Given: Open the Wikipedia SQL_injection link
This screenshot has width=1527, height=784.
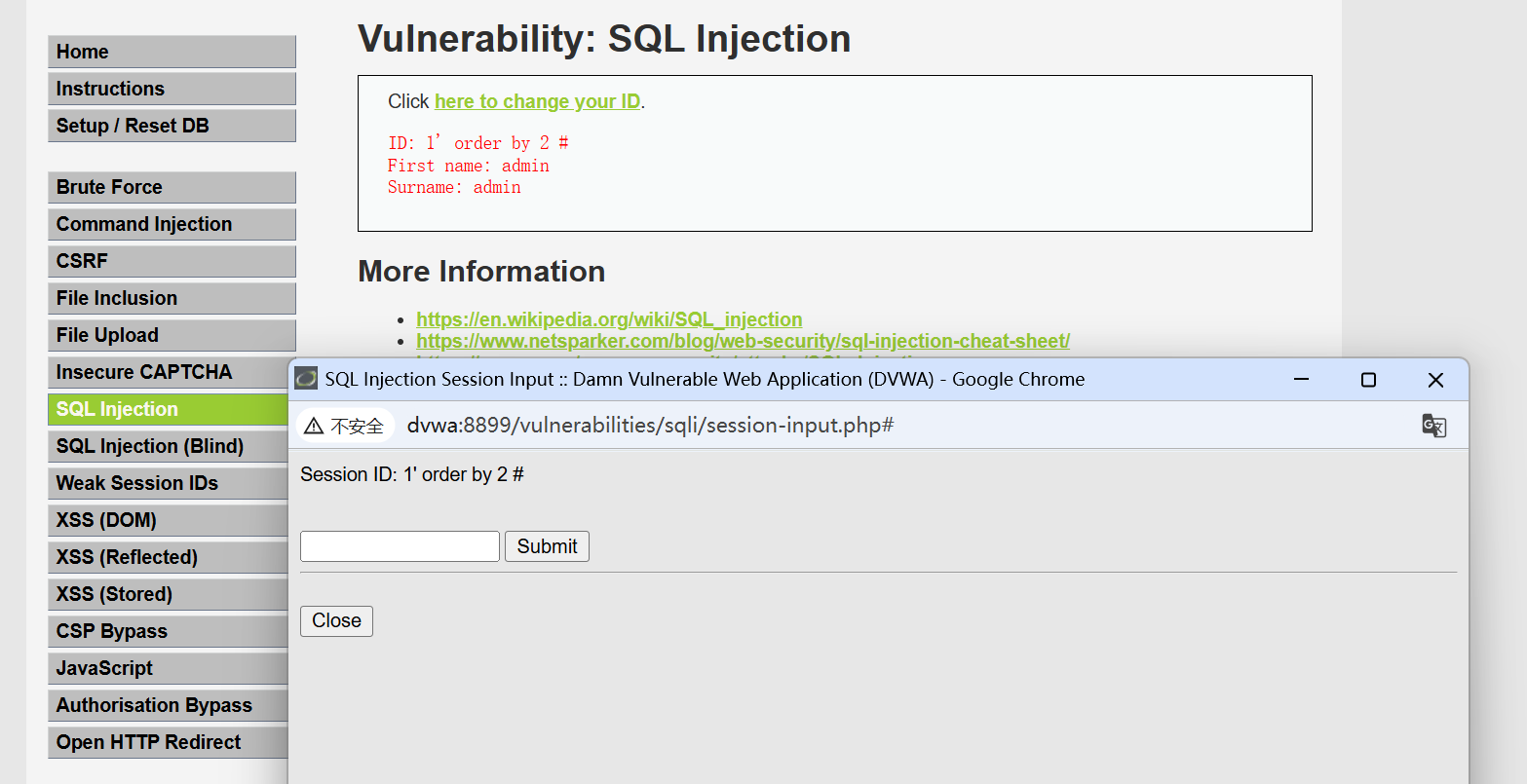Looking at the screenshot, I should click(609, 319).
